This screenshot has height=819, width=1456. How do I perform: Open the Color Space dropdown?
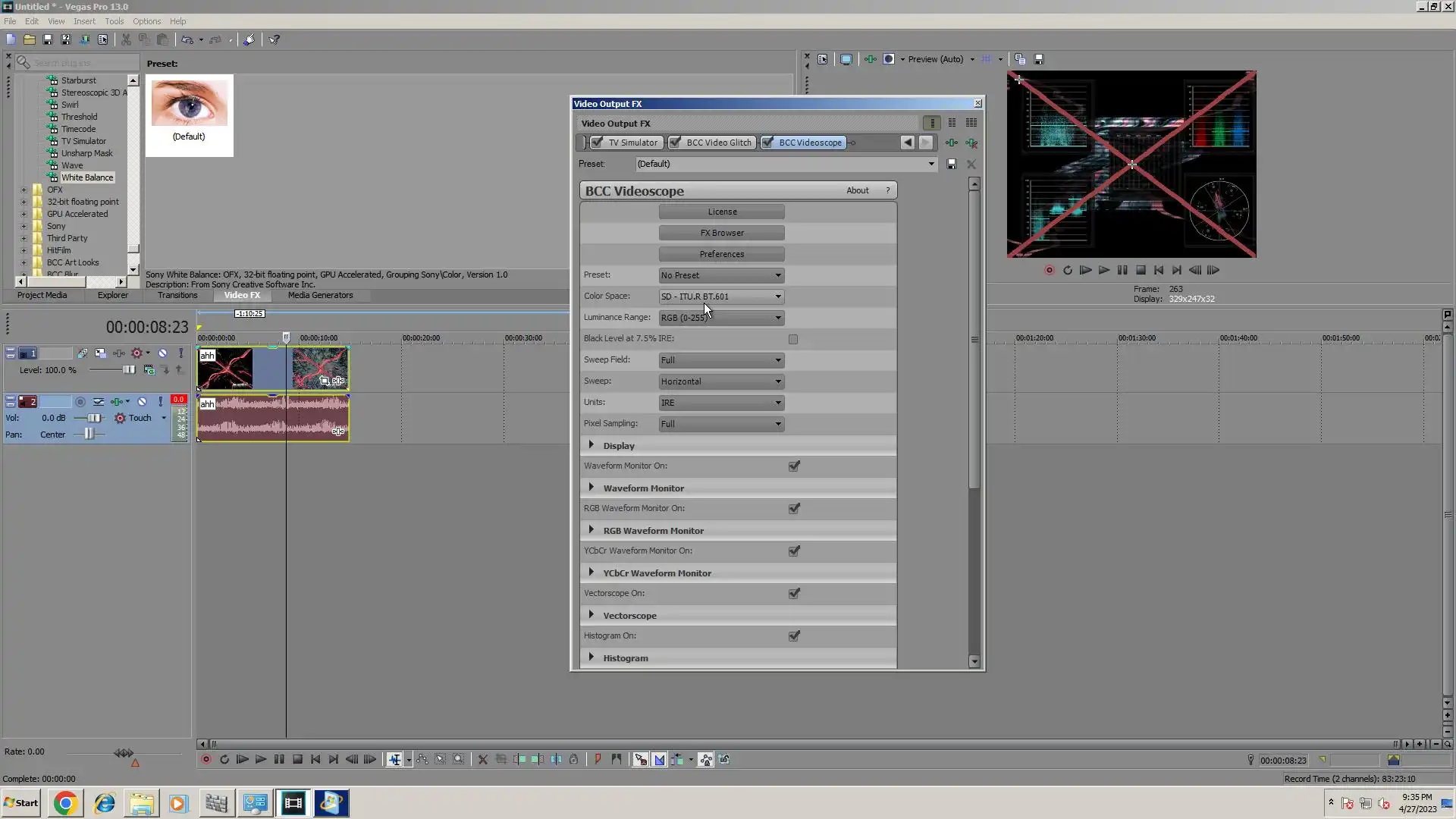720,297
